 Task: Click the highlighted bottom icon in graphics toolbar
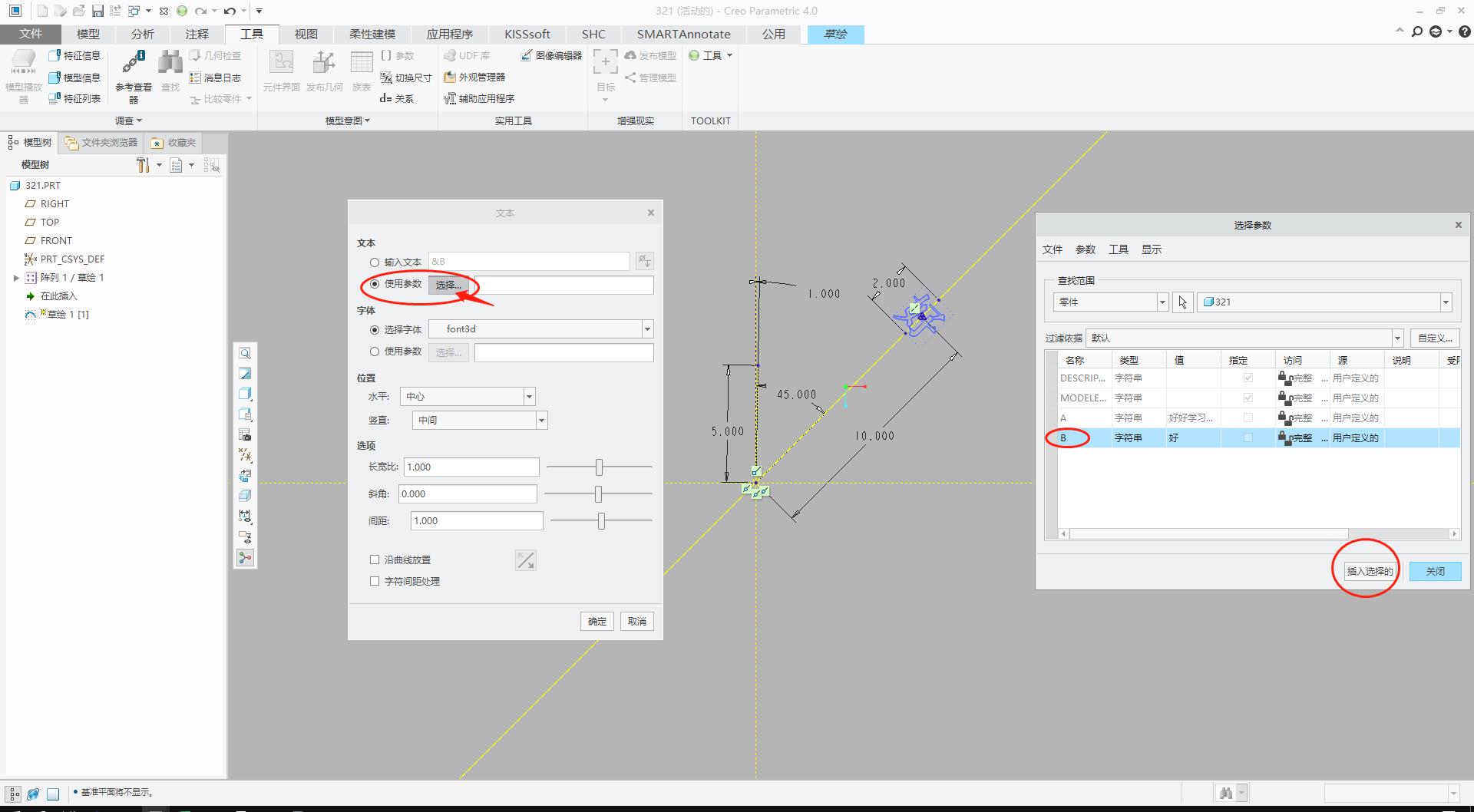pyautogui.click(x=245, y=558)
